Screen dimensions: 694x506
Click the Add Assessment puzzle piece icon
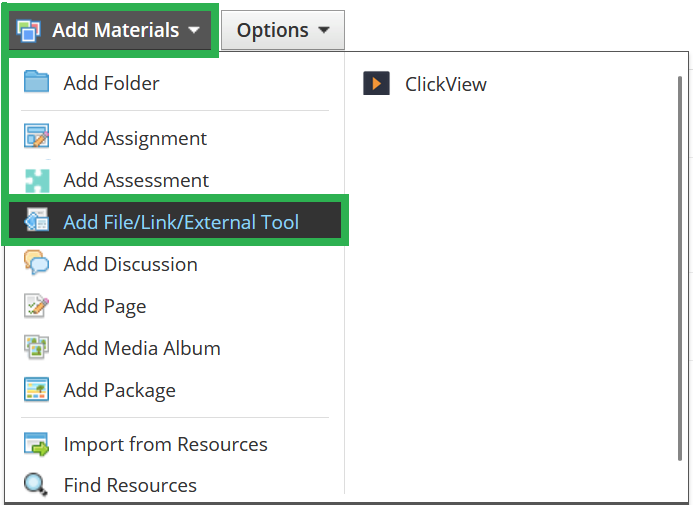click(37, 181)
